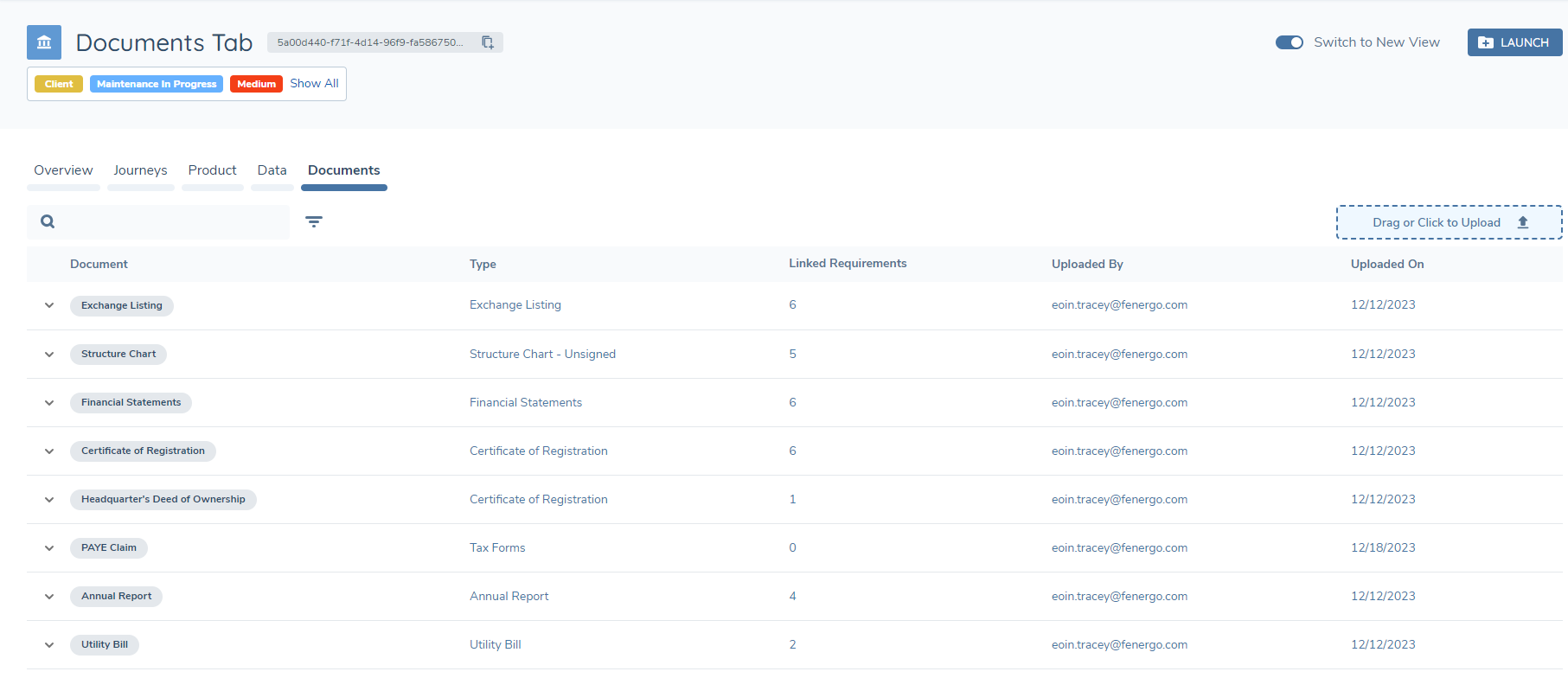Open the Journeys tab
This screenshot has width=1568, height=678.
[x=140, y=170]
